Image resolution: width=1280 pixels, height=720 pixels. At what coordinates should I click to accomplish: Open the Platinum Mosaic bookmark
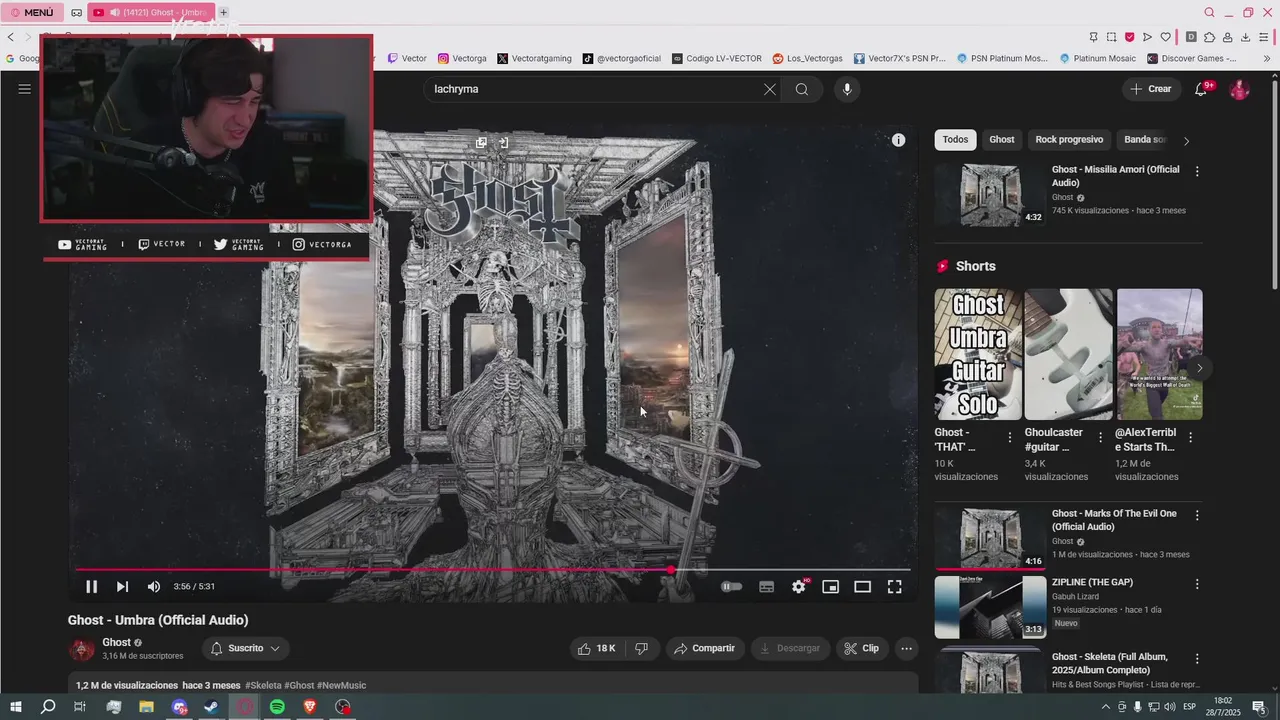point(1097,58)
